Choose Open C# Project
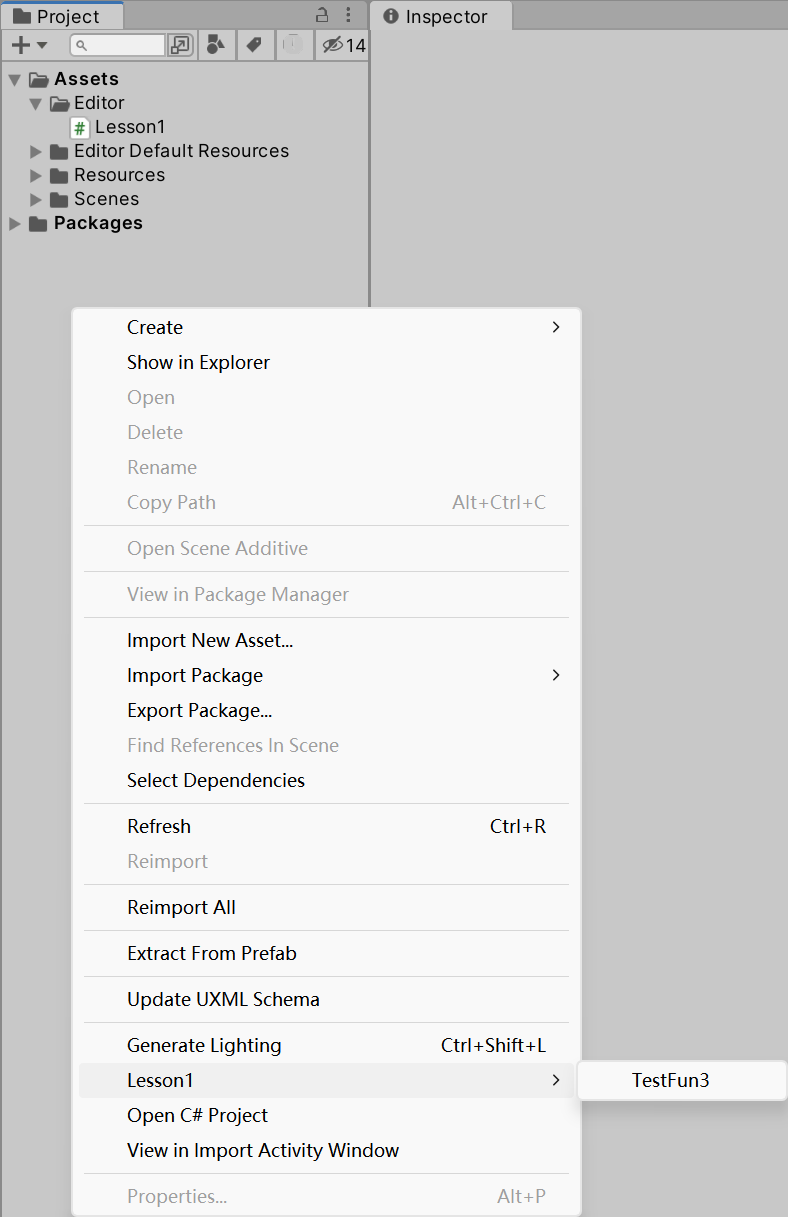 click(x=326, y=1115)
